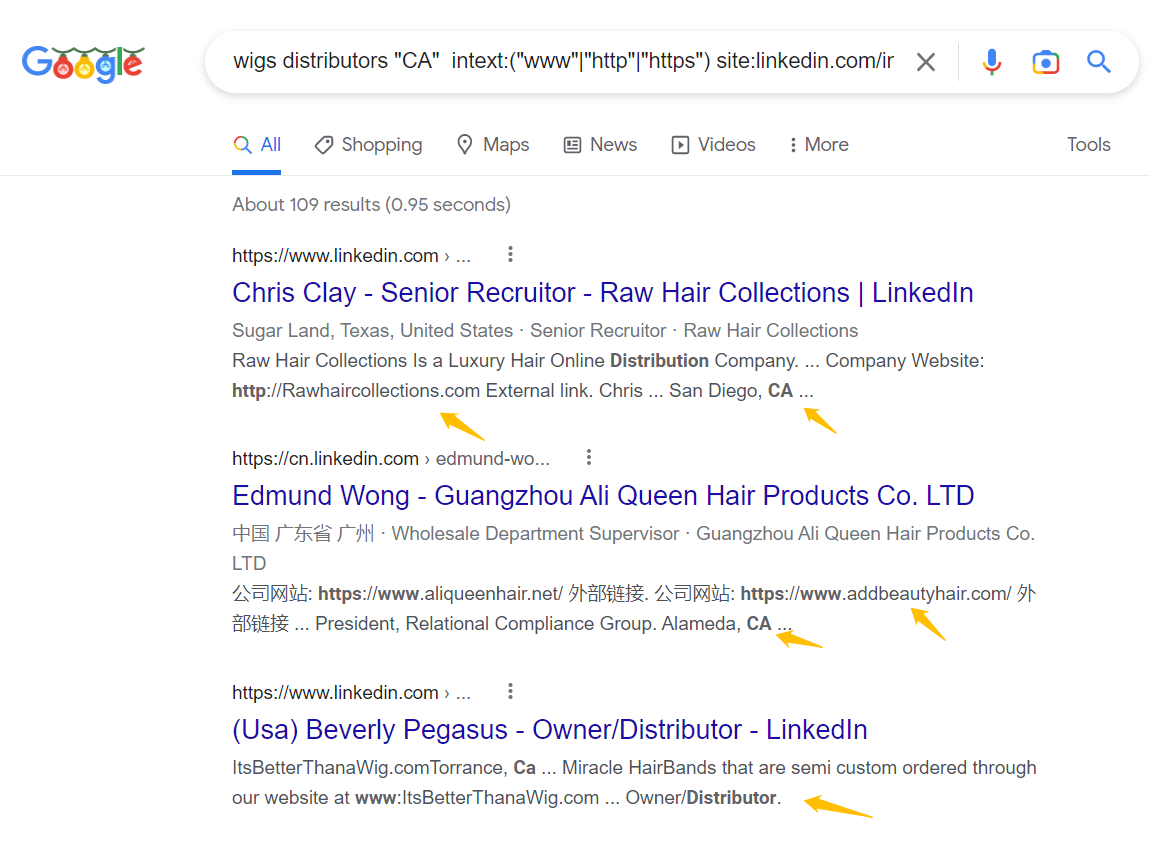Image resolution: width=1150 pixels, height=855 pixels.
Task: Click 'San Diego, CA' text in snippet
Action: point(730,391)
